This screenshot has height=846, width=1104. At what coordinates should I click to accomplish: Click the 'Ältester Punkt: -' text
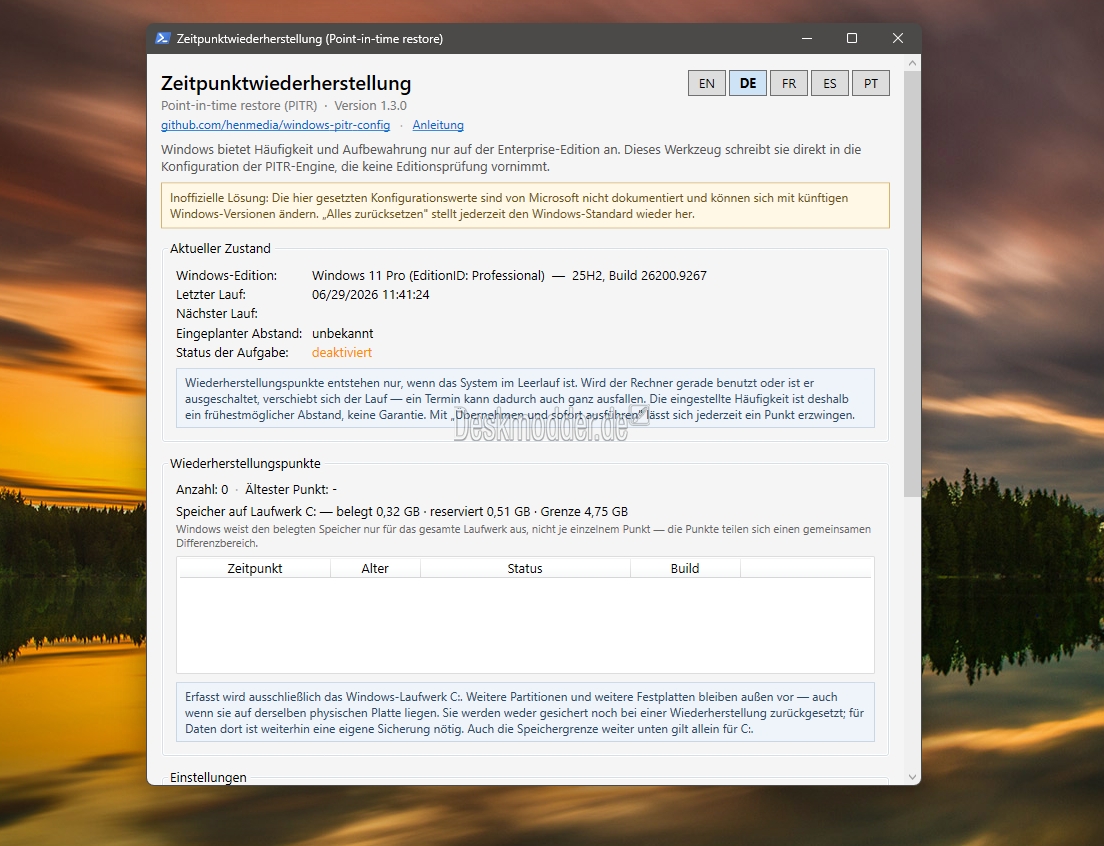coord(291,489)
